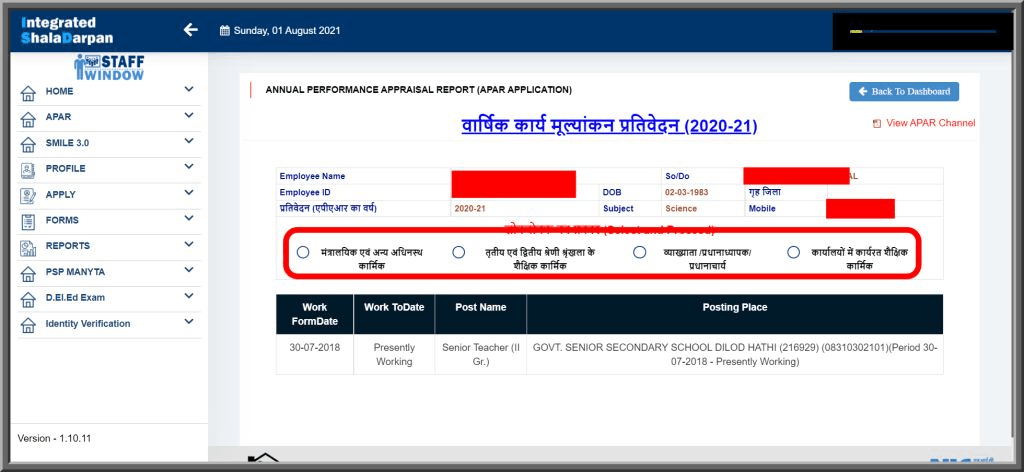Click the calendar icon beside the date
The width and height of the screenshot is (1024, 472).
[225, 31]
